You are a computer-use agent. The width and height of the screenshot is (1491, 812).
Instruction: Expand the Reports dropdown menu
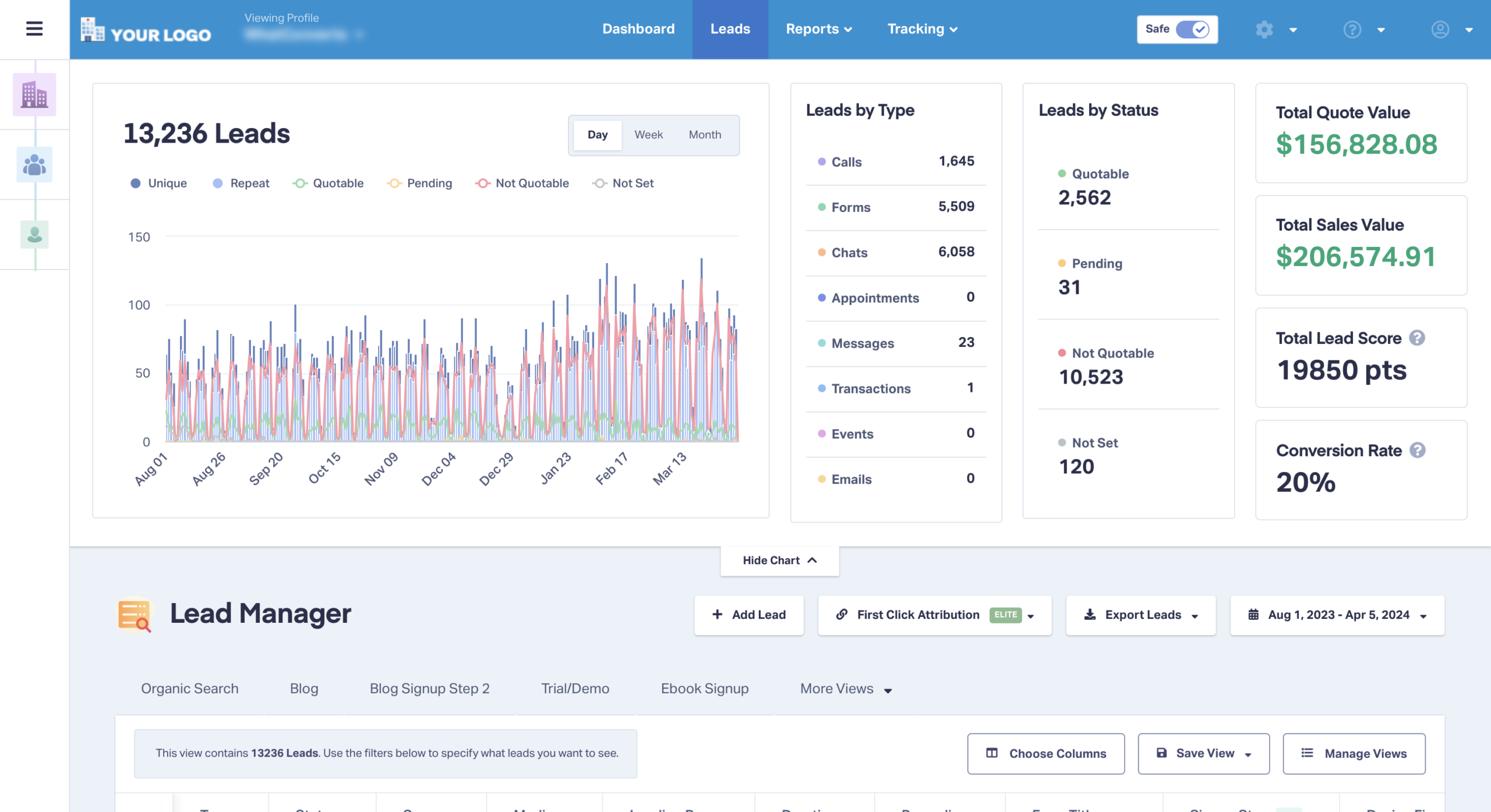818,29
